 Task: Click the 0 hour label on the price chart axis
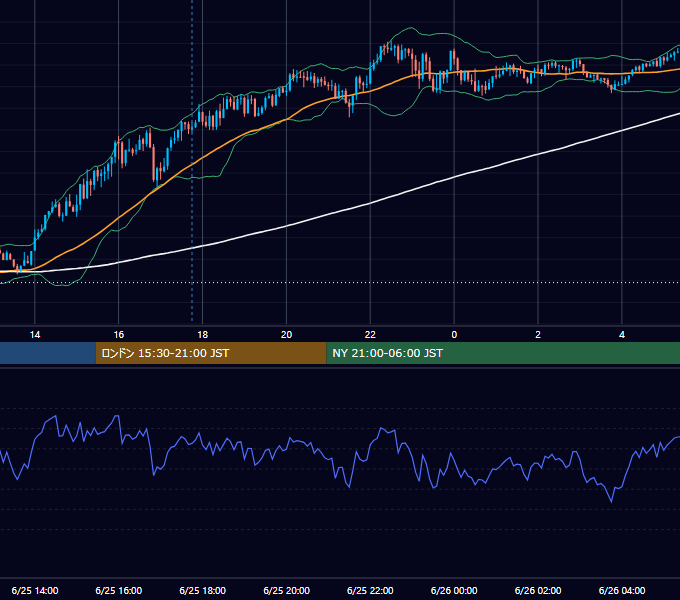click(454, 335)
